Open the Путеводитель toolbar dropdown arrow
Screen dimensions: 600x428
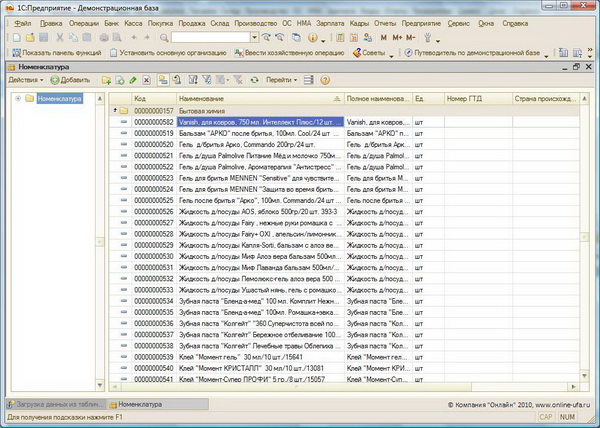click(x=546, y=55)
